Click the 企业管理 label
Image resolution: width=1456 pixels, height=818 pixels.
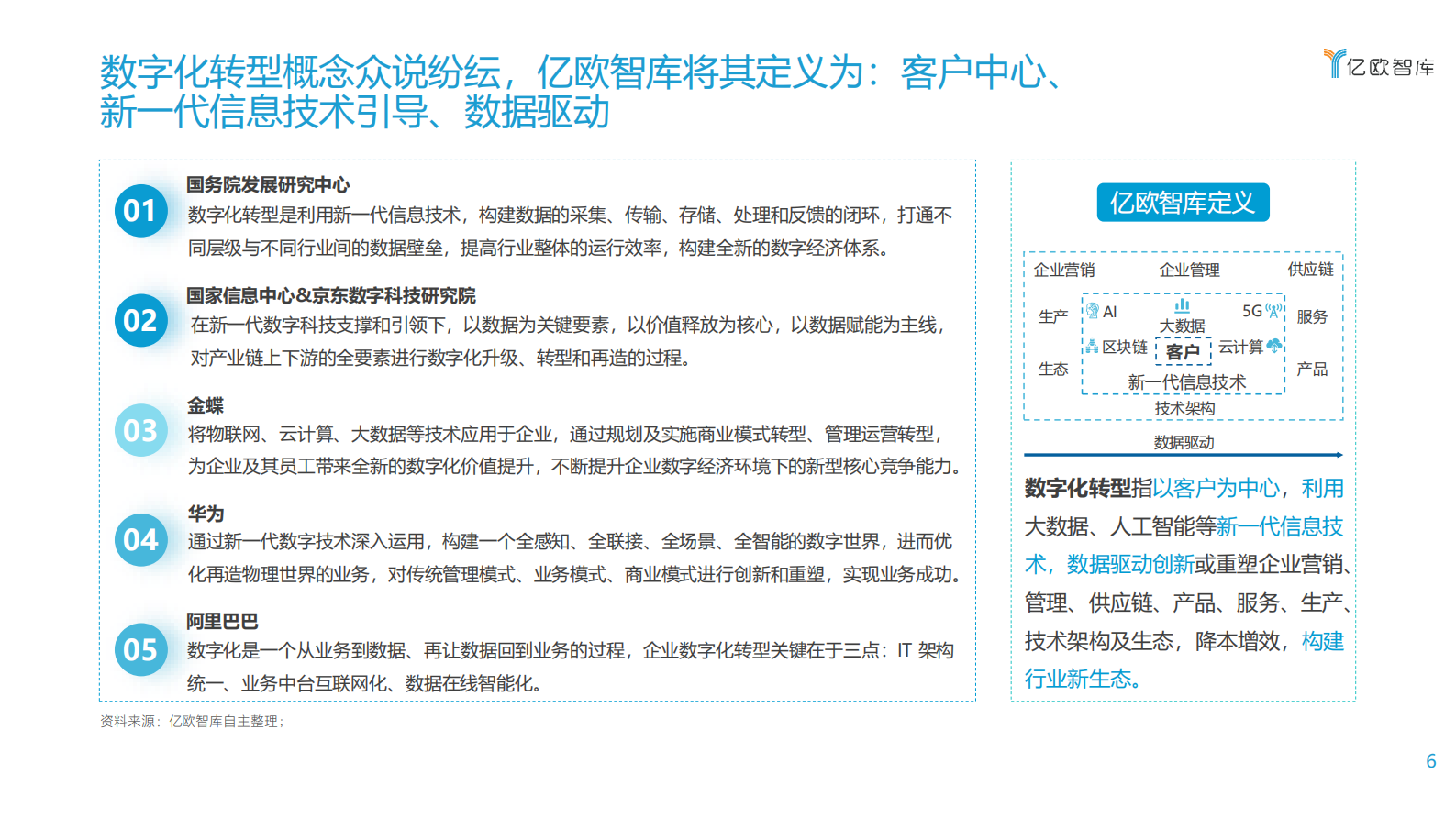click(1190, 271)
